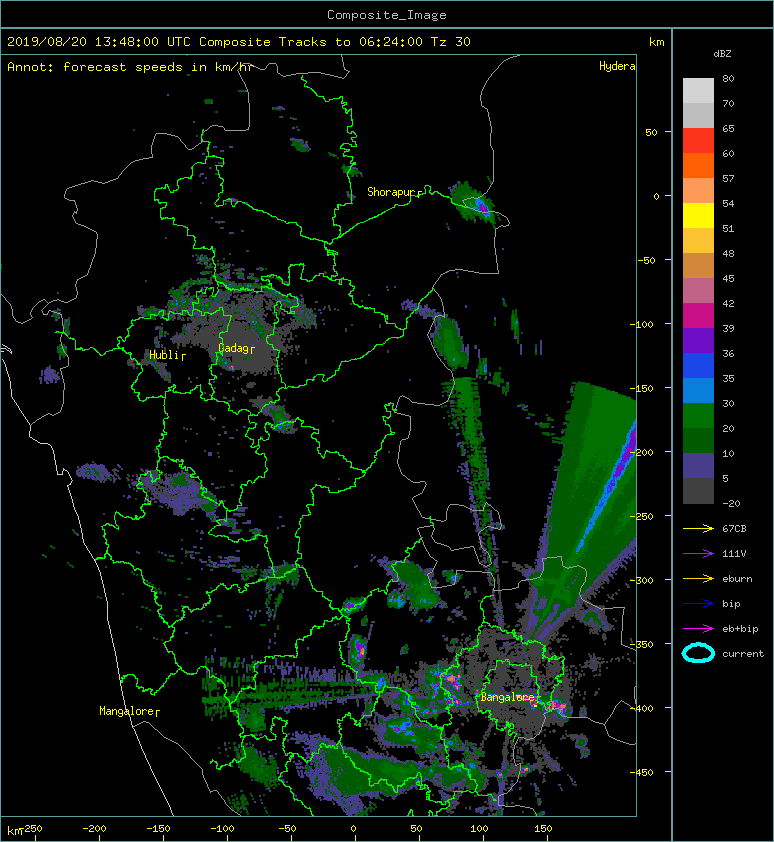The image size is (774, 842).
Task: Click the 'Hydera' city label
Action: point(617,66)
